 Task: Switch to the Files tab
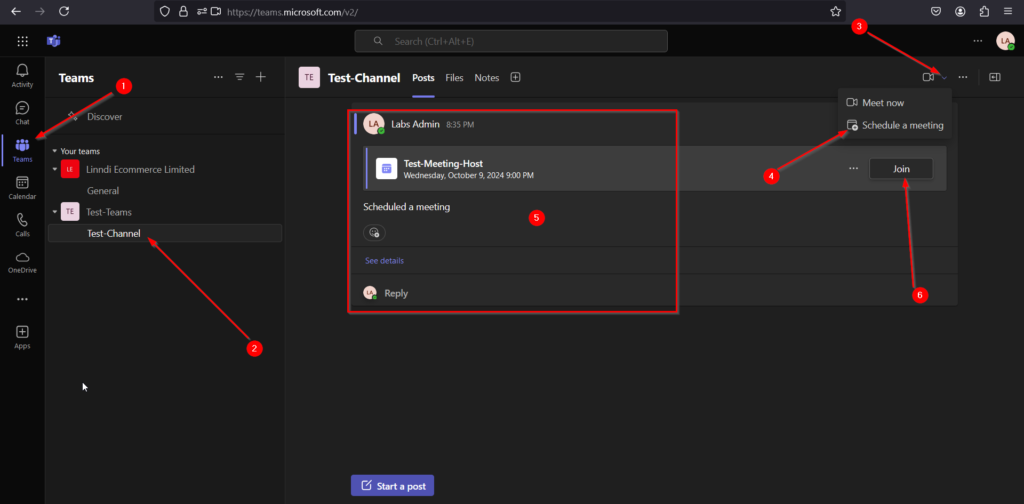pyautogui.click(x=455, y=78)
